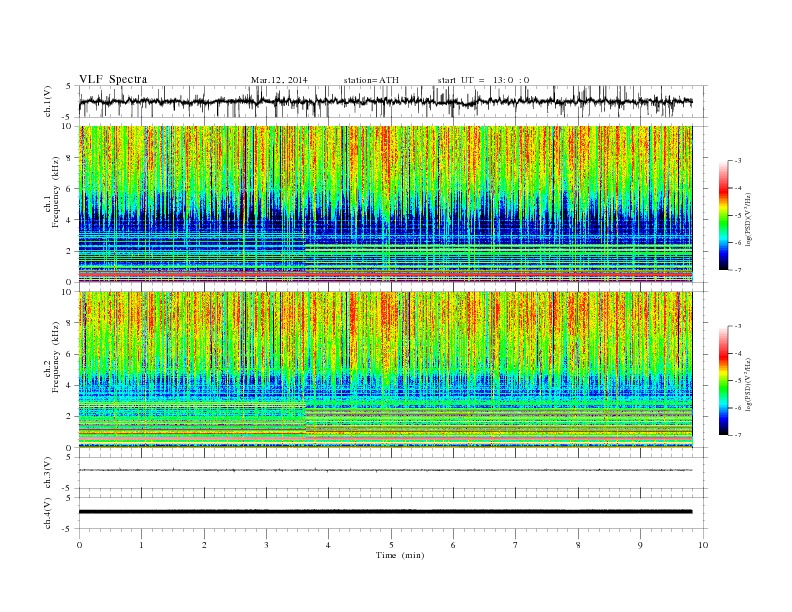Click the thin ch.3 voltage trace
Viewport: 792px width, 612px height.
pos(385,470)
